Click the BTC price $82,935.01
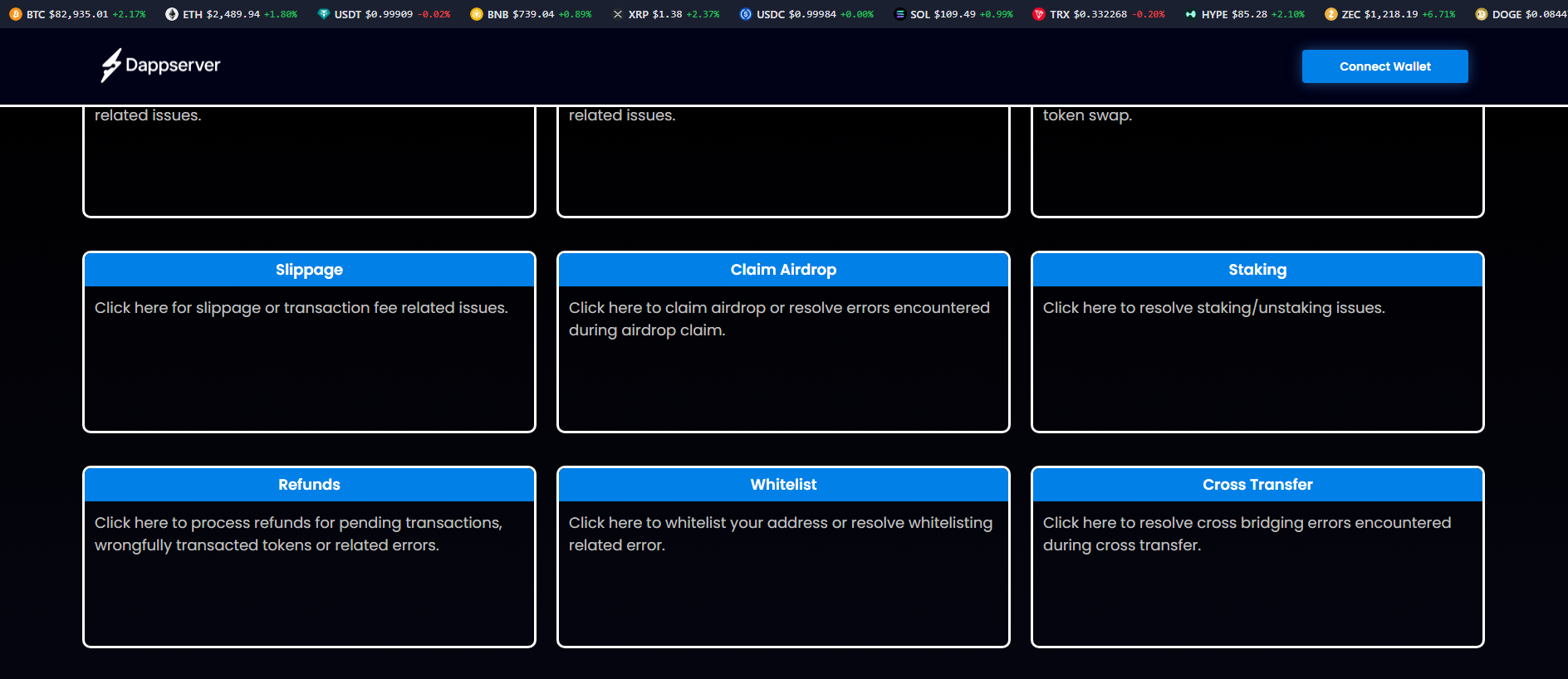This screenshot has height=679, width=1568. [79, 14]
